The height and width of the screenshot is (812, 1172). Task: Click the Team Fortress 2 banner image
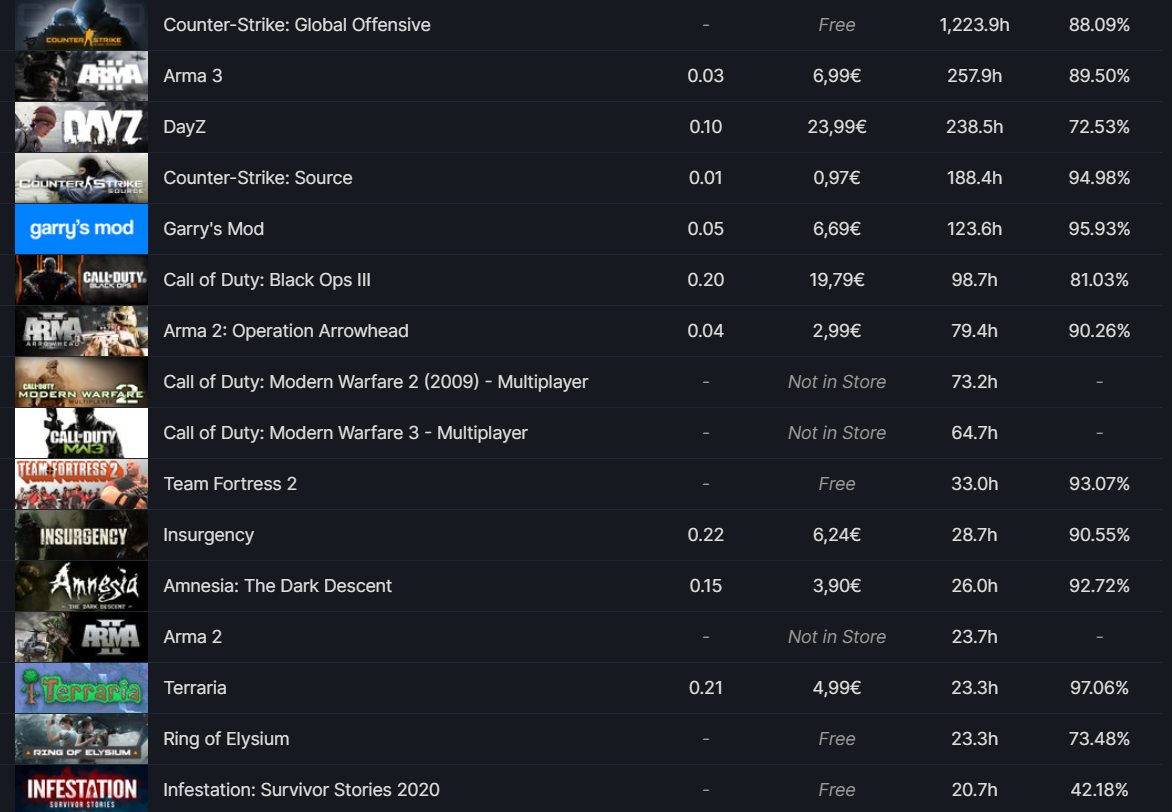click(x=81, y=484)
